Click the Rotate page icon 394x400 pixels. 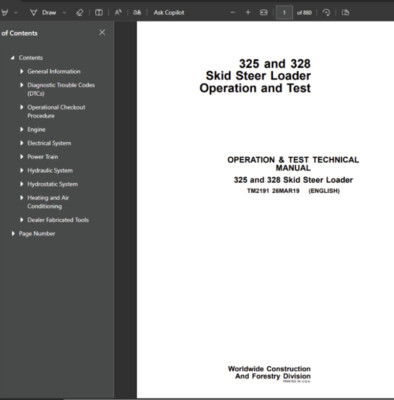click(x=326, y=13)
